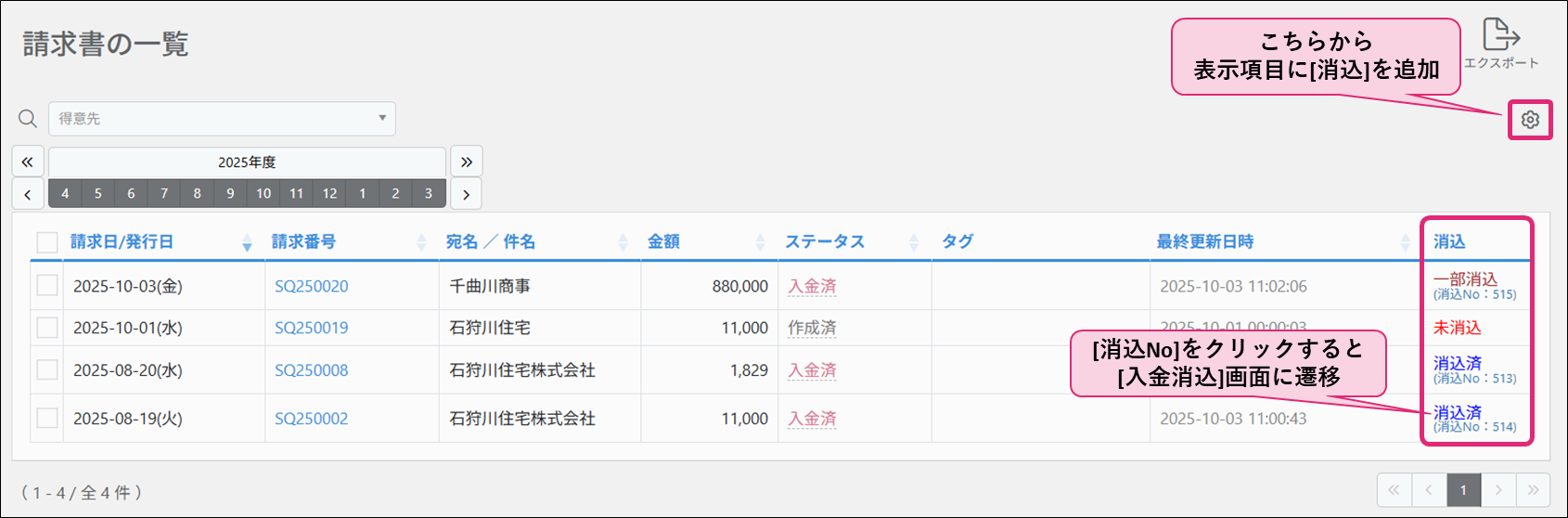1568x518 pixels.
Task: Shift months back with left chevron
Action: click(x=28, y=194)
